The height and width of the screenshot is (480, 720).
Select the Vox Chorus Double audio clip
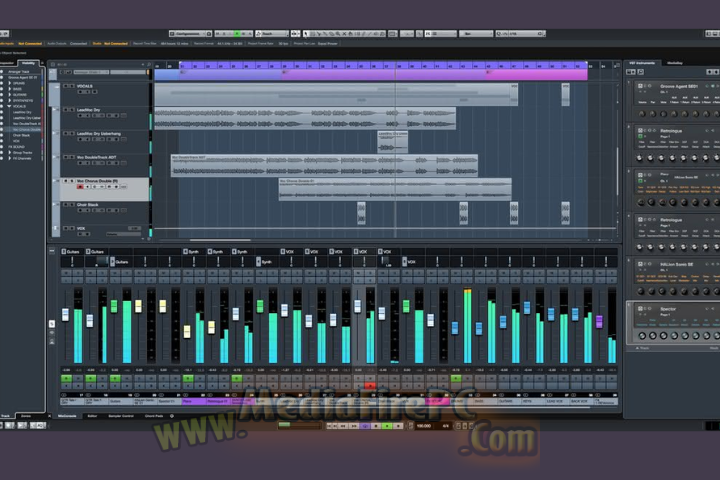(395, 189)
